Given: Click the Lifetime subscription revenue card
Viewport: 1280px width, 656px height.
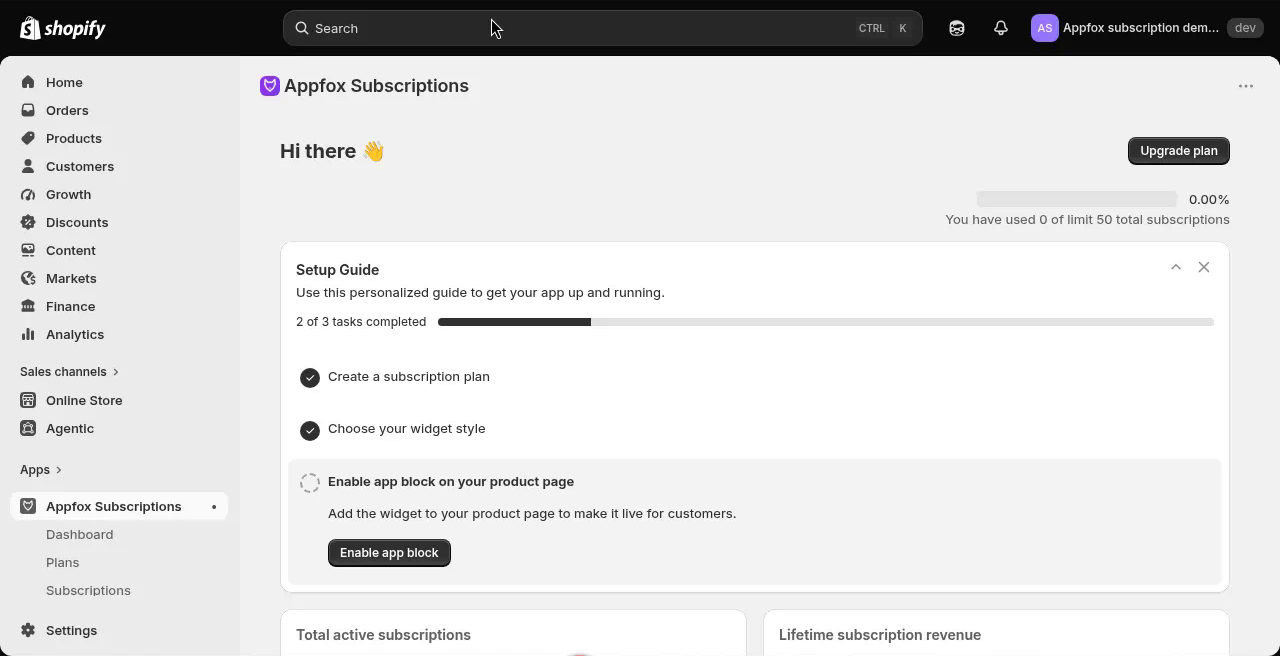Looking at the screenshot, I should point(996,633).
